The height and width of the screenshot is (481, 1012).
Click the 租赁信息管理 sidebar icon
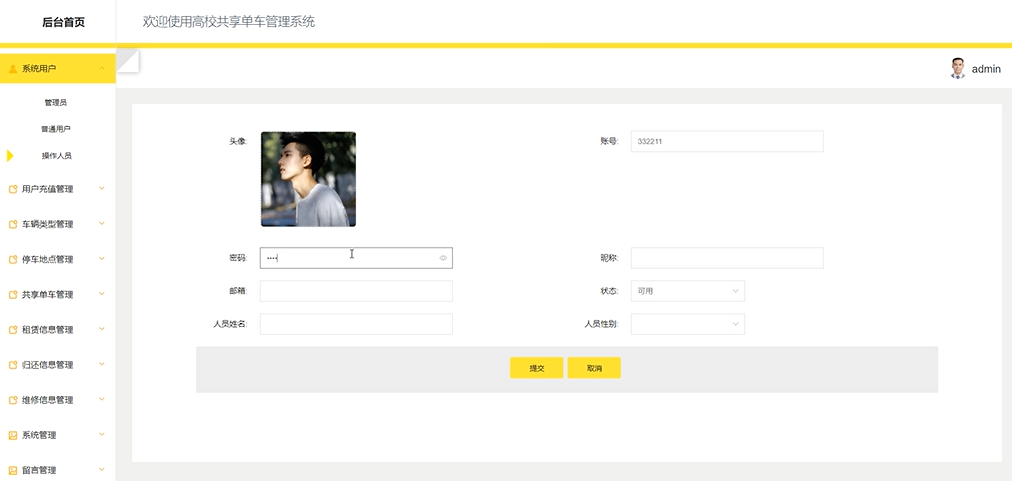pos(12,330)
